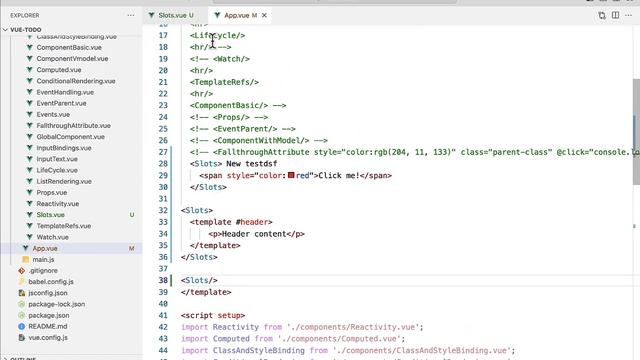
Task: Click the Vue icon on App.vue tab
Action: tap(217, 16)
